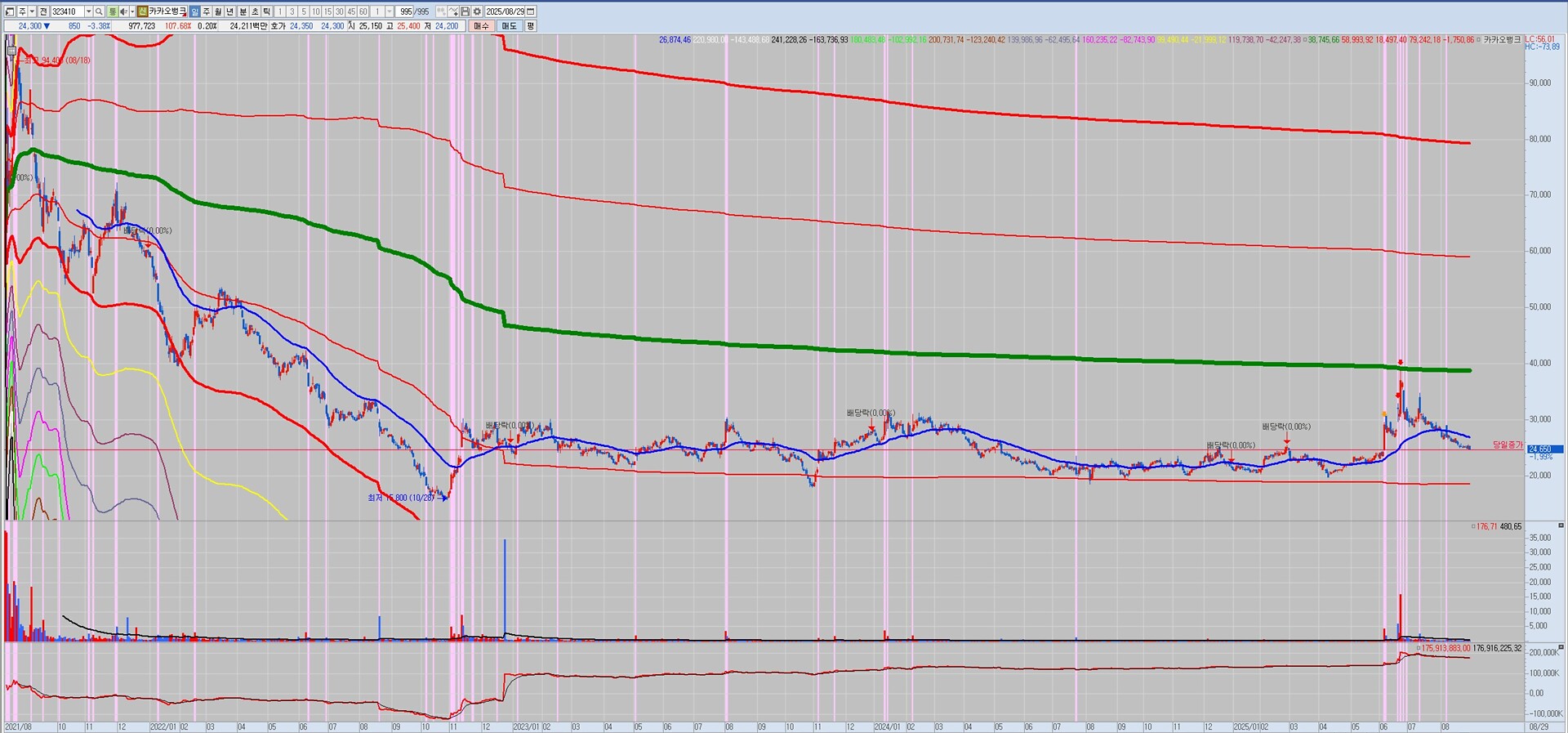Select the daily (일) chart period
Screen dimensions: 1568x733
pyautogui.click(x=194, y=11)
